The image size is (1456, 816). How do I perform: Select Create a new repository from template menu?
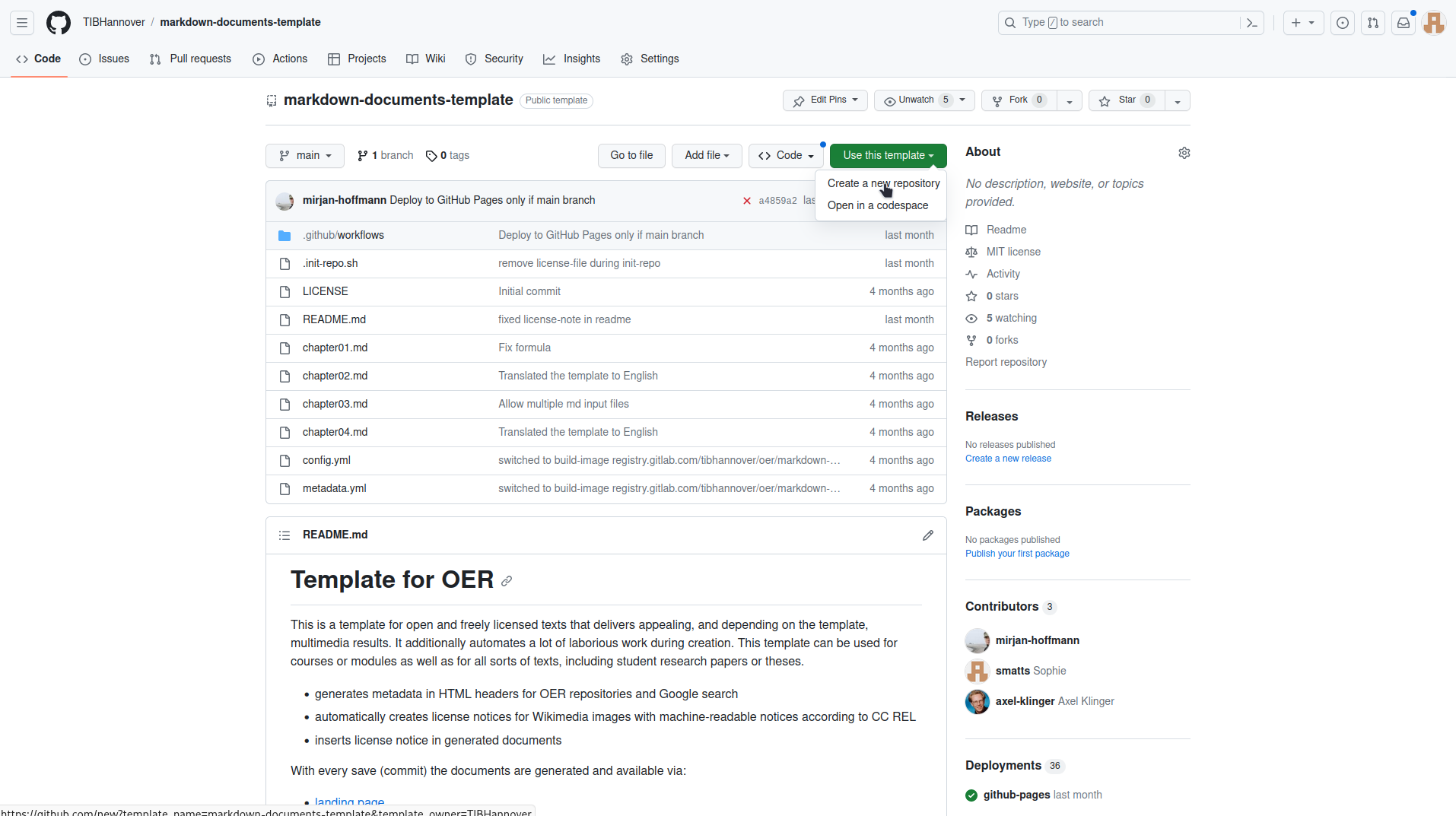(884, 183)
